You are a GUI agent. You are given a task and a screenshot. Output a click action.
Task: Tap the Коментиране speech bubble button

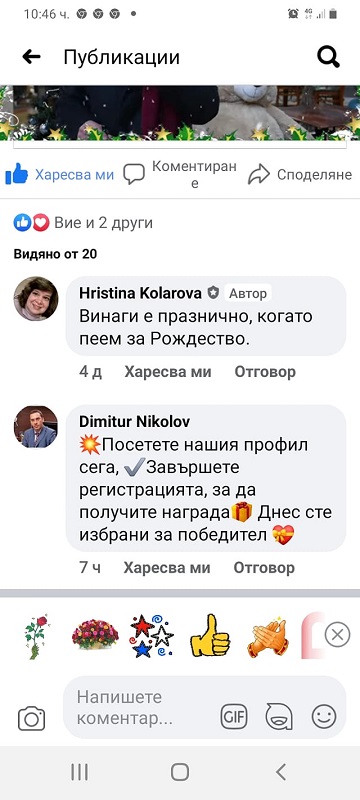coord(181,174)
